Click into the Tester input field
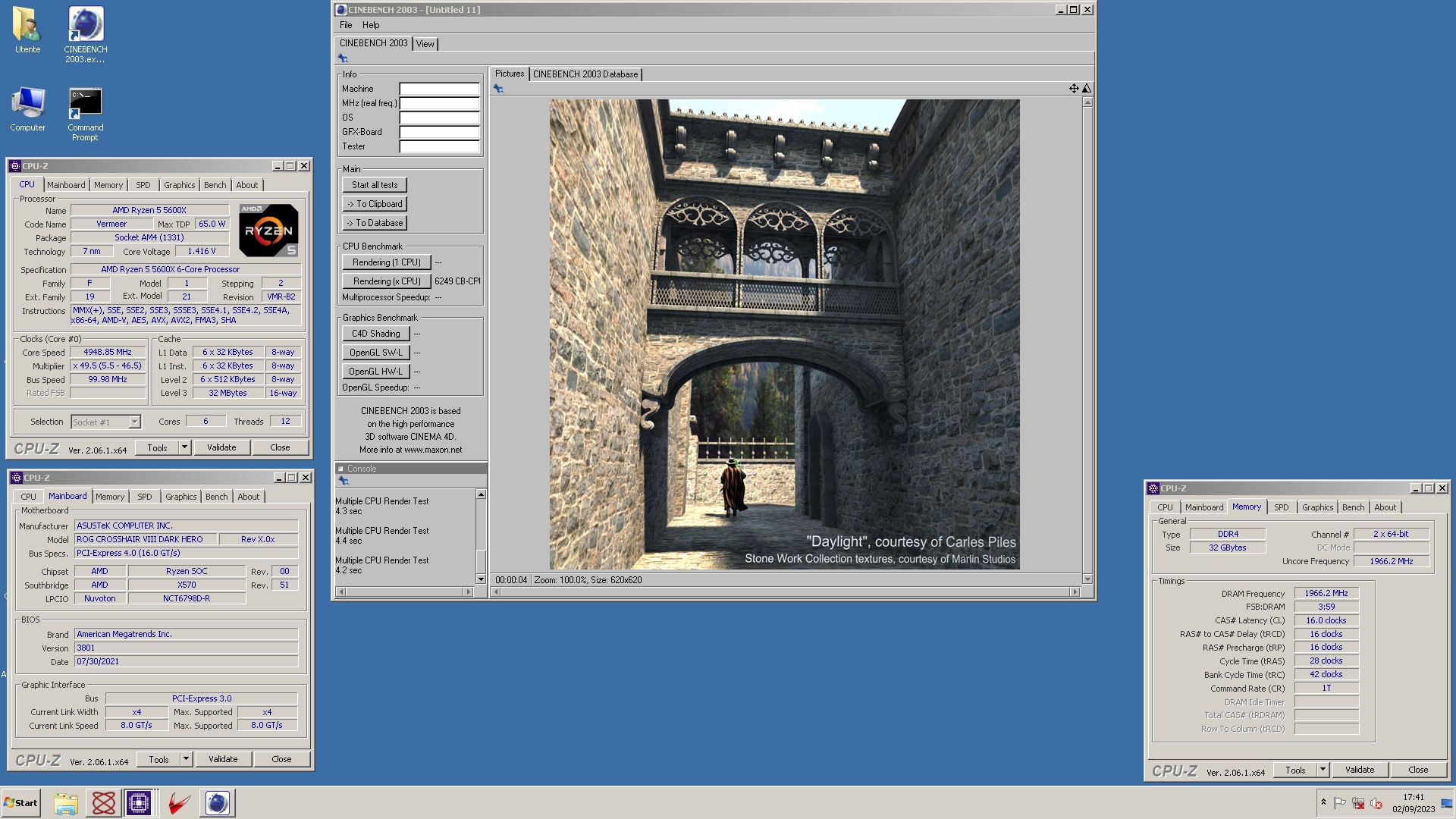This screenshot has width=1456, height=819. coord(440,146)
